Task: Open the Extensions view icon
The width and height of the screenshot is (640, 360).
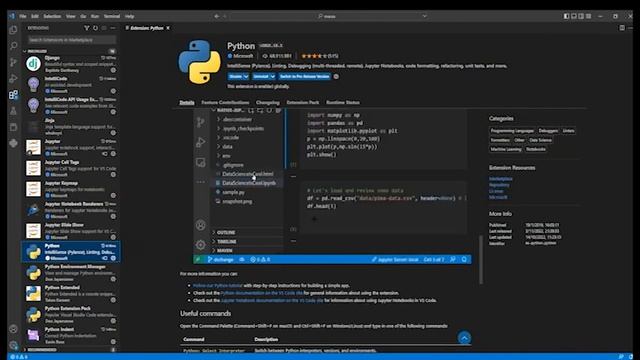Action: point(13,95)
